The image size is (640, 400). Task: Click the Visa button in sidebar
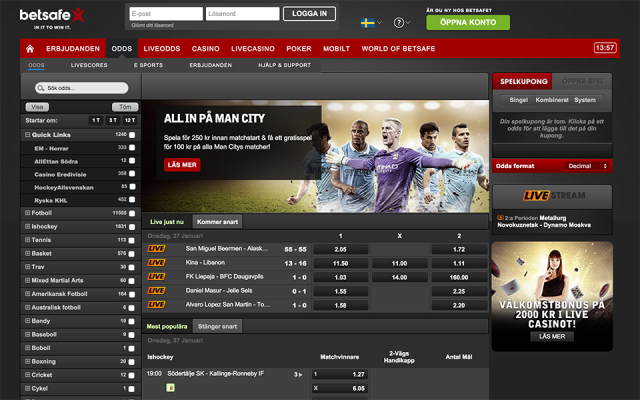point(37,107)
